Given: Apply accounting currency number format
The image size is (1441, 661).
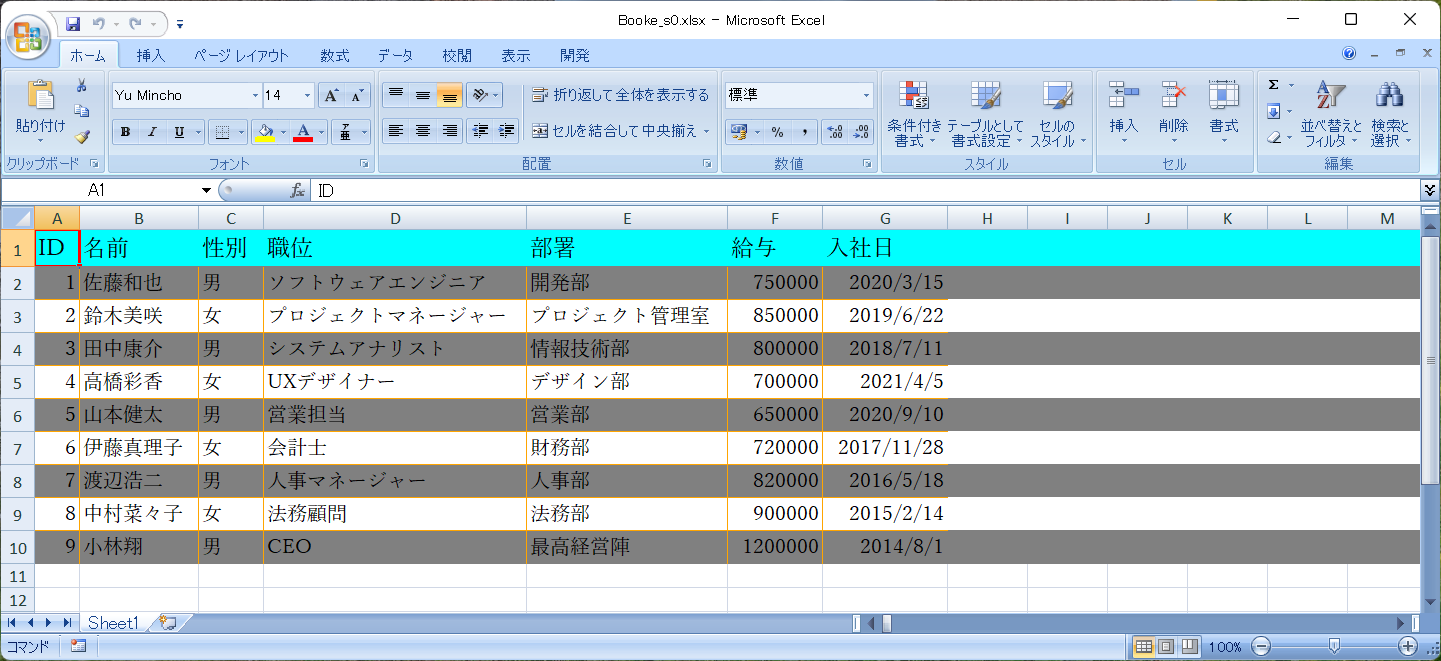Looking at the screenshot, I should coord(738,132).
